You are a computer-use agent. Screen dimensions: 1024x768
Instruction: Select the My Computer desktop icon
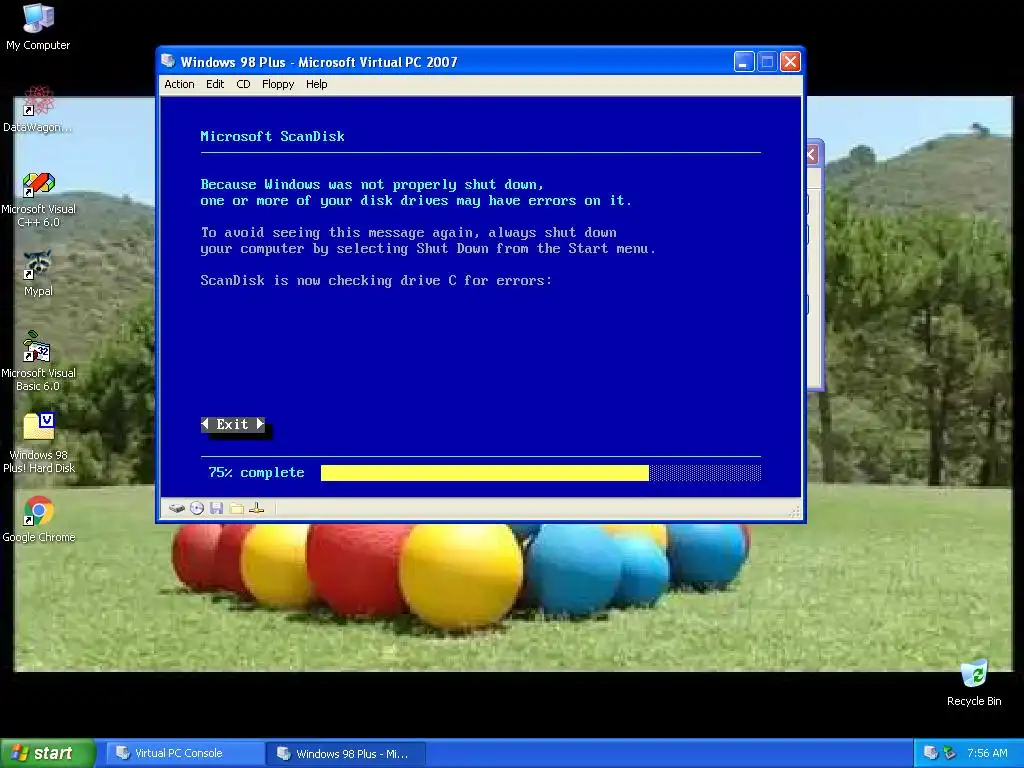38,27
